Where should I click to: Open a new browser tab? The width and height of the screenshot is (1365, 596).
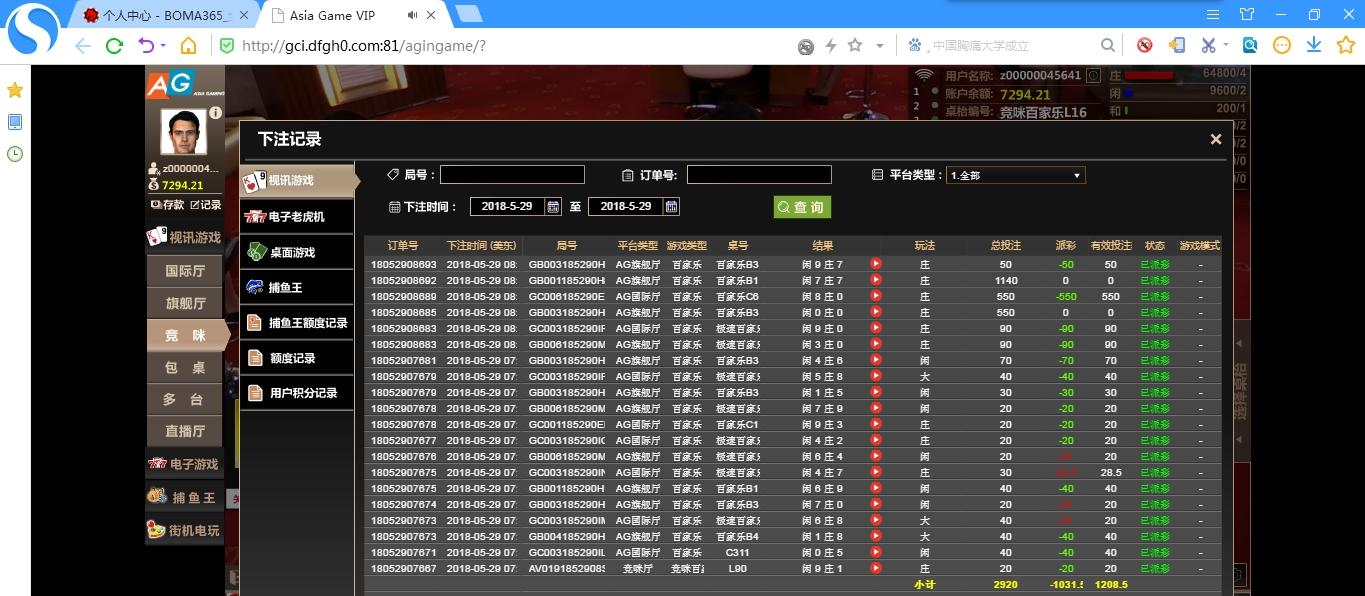[x=468, y=14]
